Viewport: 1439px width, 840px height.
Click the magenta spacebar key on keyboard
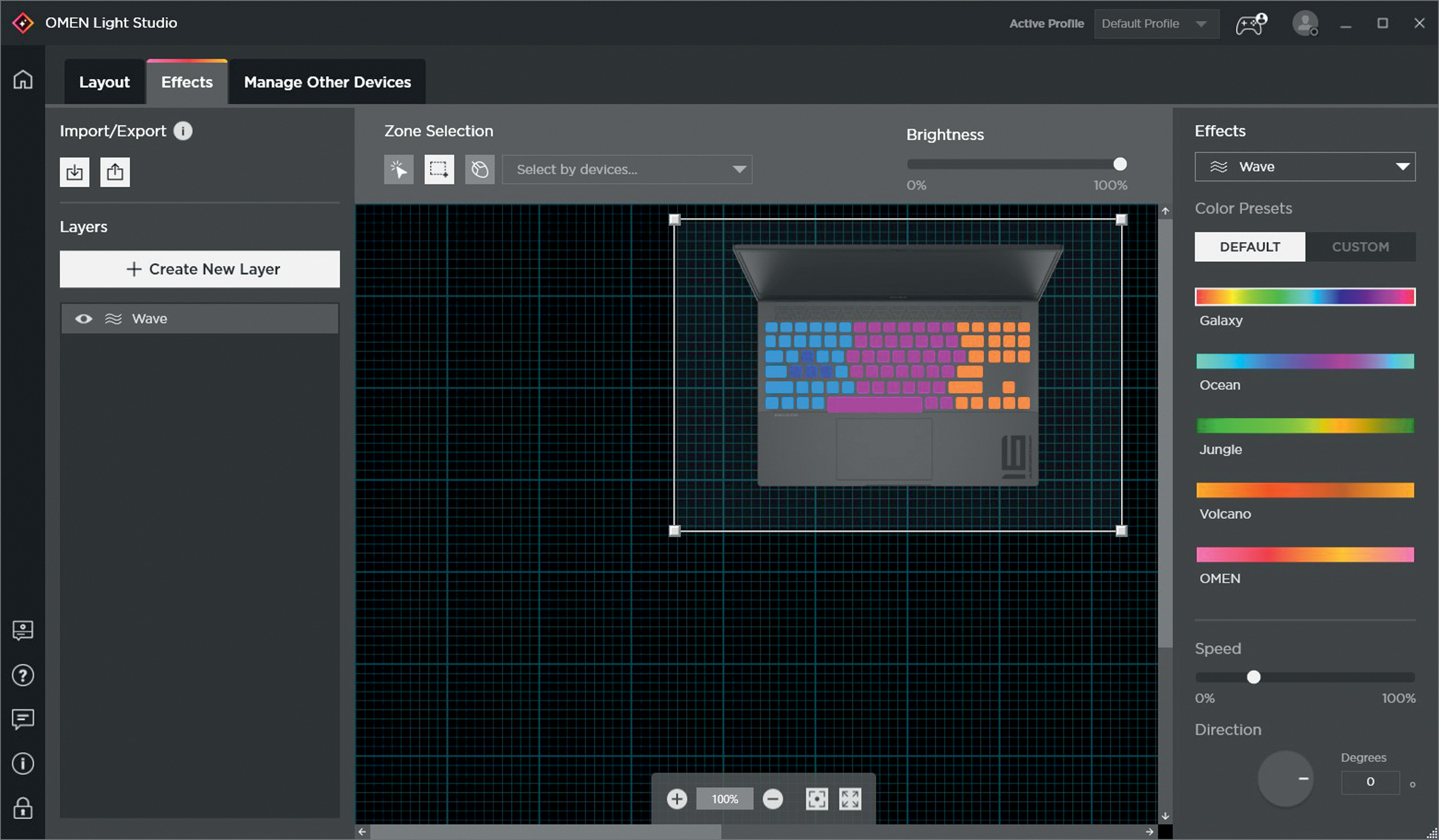(874, 404)
